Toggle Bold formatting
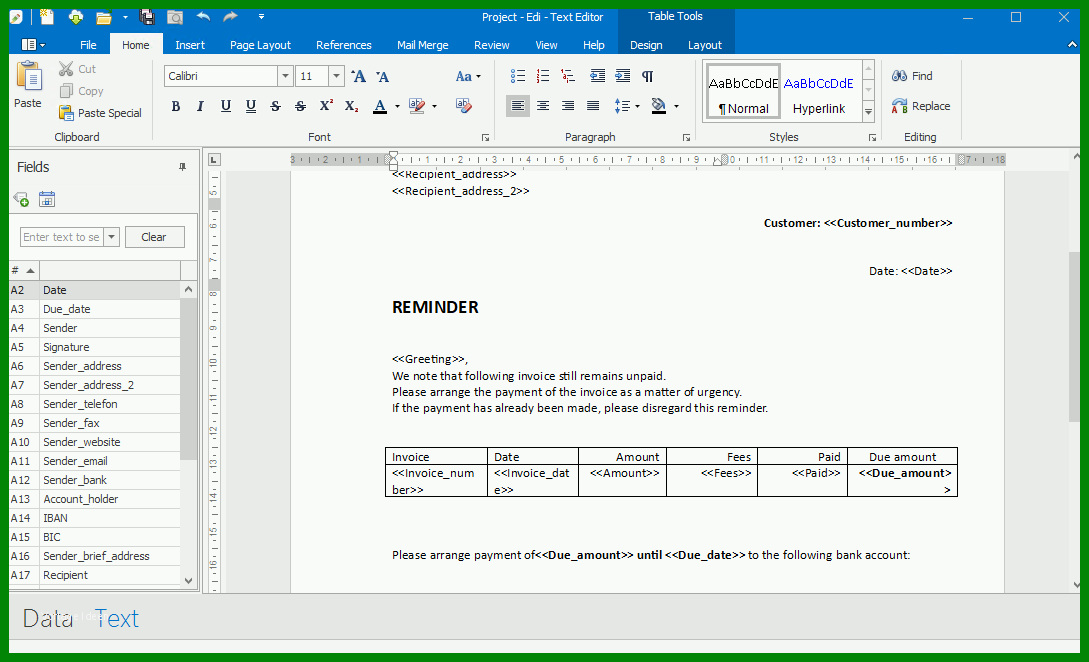 point(176,106)
